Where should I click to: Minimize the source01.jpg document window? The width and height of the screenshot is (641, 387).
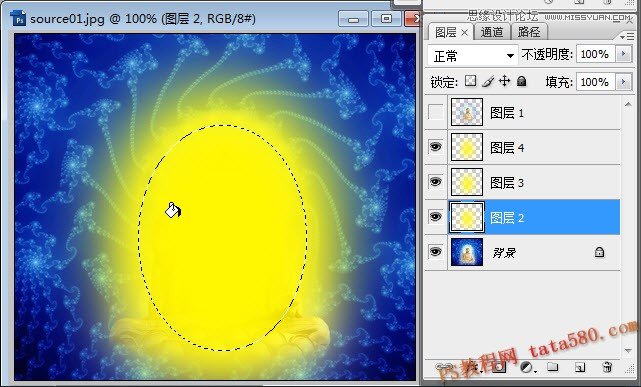[x=353, y=19]
